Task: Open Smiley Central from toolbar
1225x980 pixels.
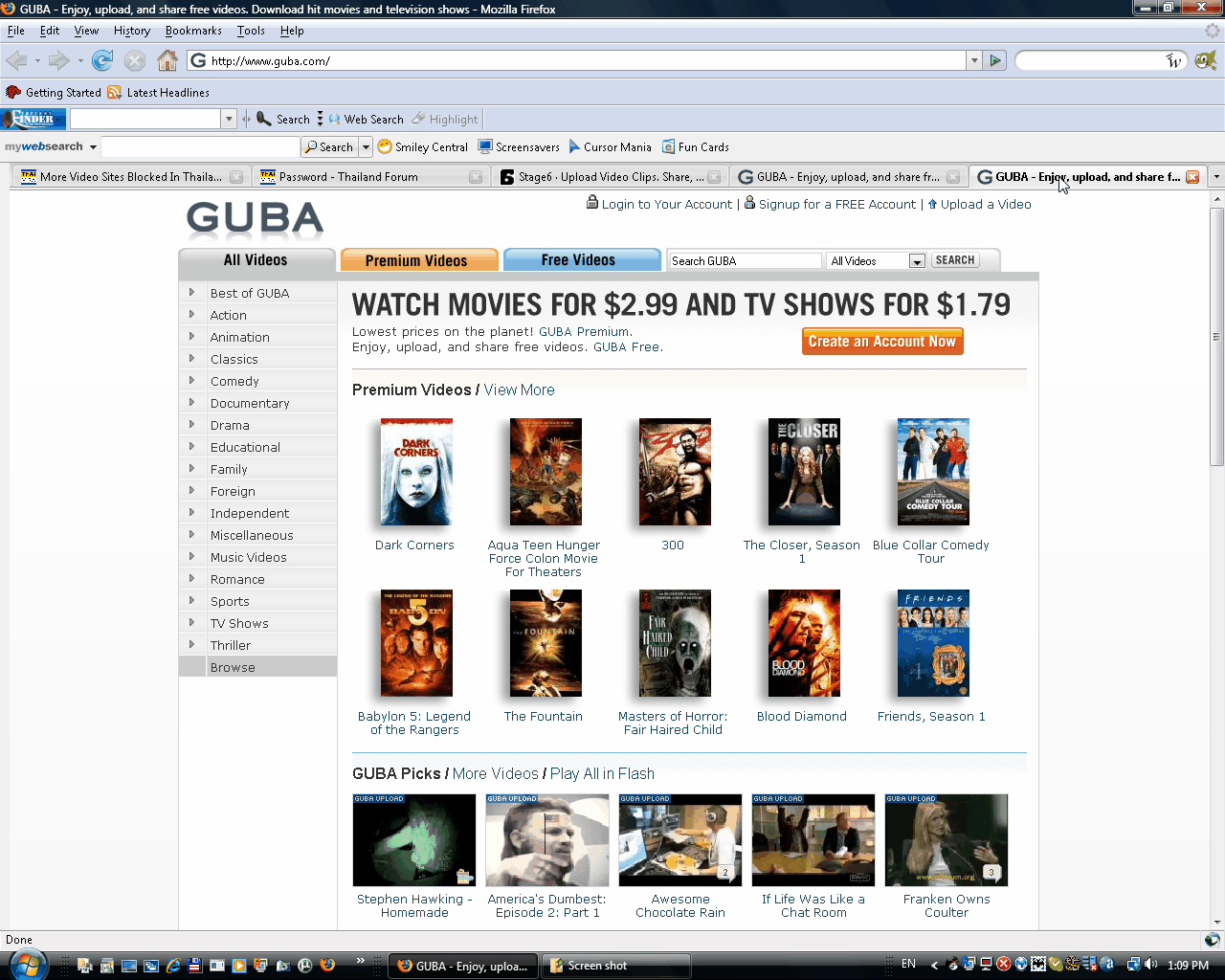Action: pyautogui.click(x=422, y=146)
